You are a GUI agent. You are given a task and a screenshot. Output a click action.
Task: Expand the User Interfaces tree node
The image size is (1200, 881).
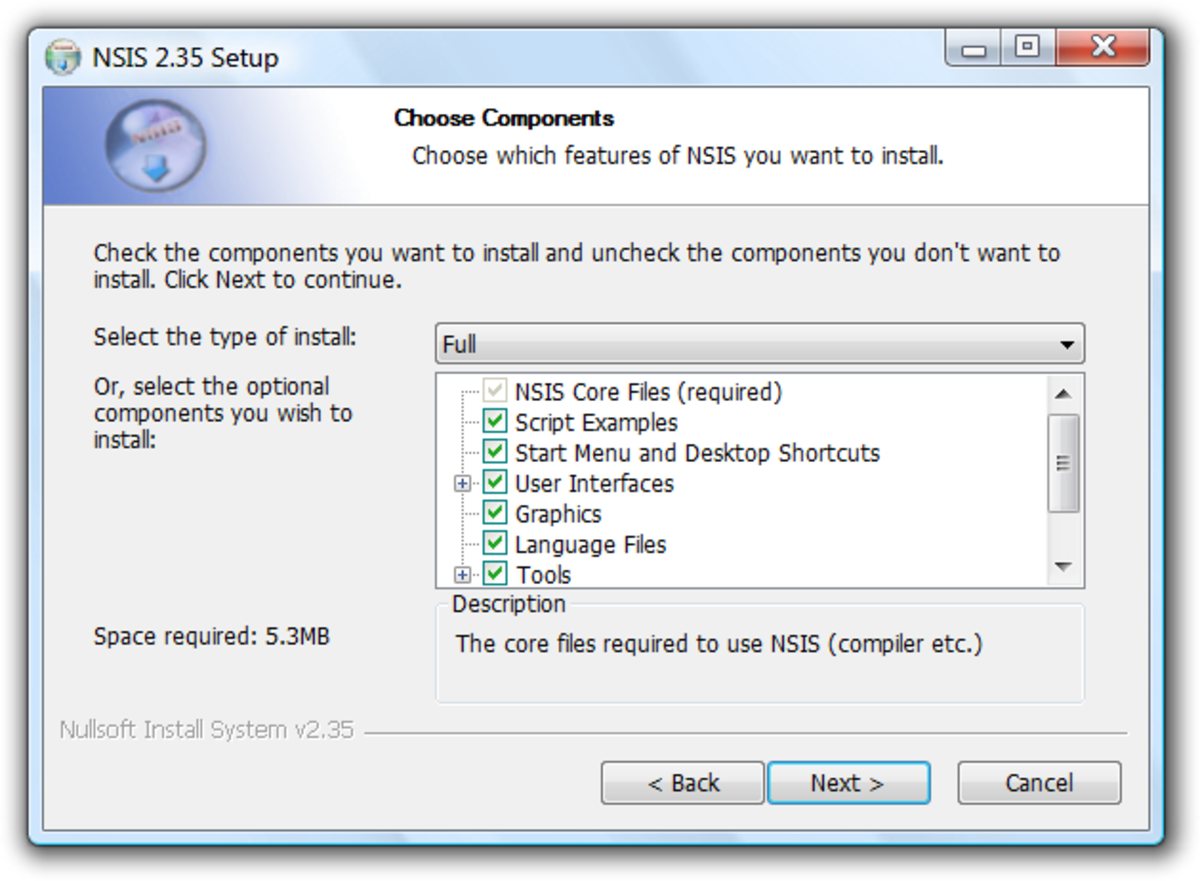[462, 484]
